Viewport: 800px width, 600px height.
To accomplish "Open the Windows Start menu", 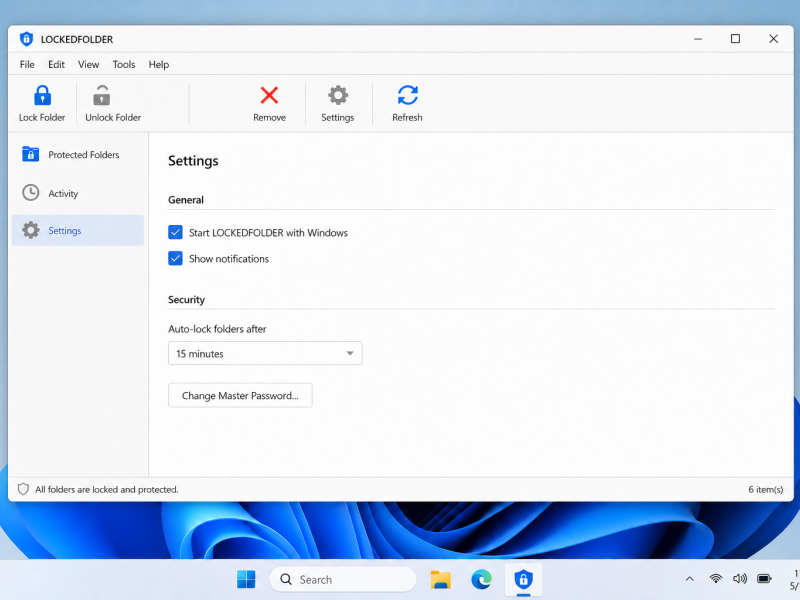I will click(x=246, y=580).
